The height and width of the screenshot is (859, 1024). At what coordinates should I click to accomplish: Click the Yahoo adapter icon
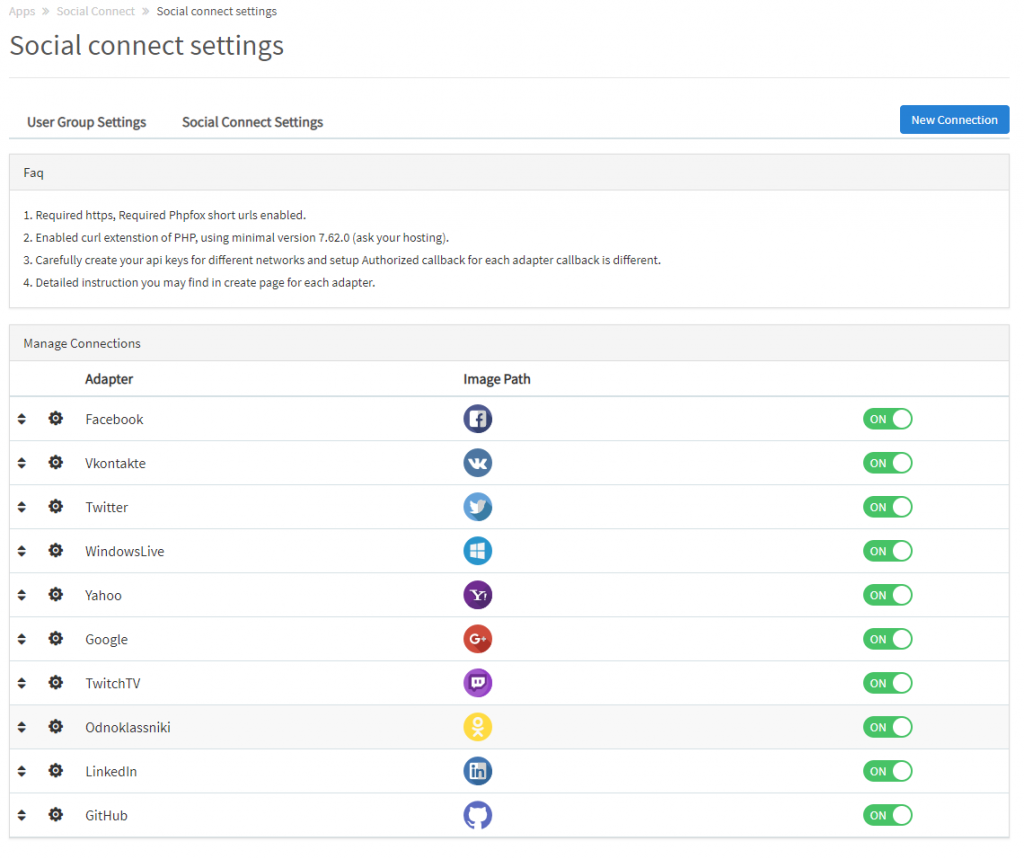[477, 594]
